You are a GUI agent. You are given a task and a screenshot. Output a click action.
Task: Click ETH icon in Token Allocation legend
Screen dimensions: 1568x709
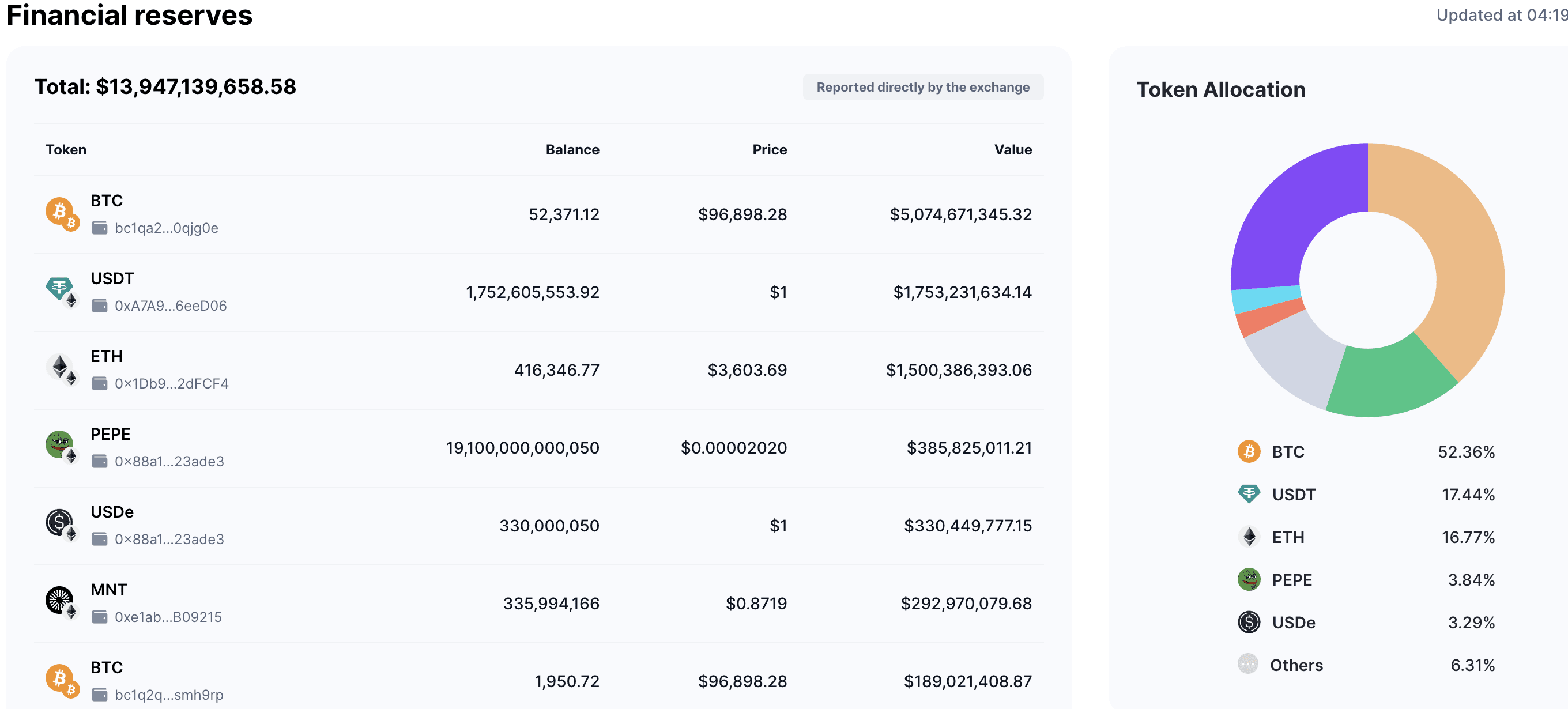click(1249, 537)
